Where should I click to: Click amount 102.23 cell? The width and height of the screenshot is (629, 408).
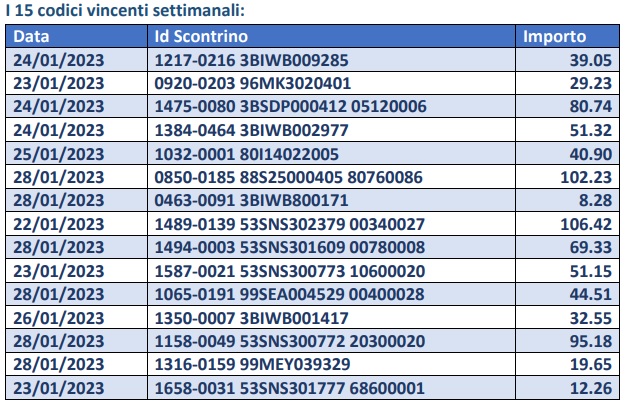click(567, 177)
